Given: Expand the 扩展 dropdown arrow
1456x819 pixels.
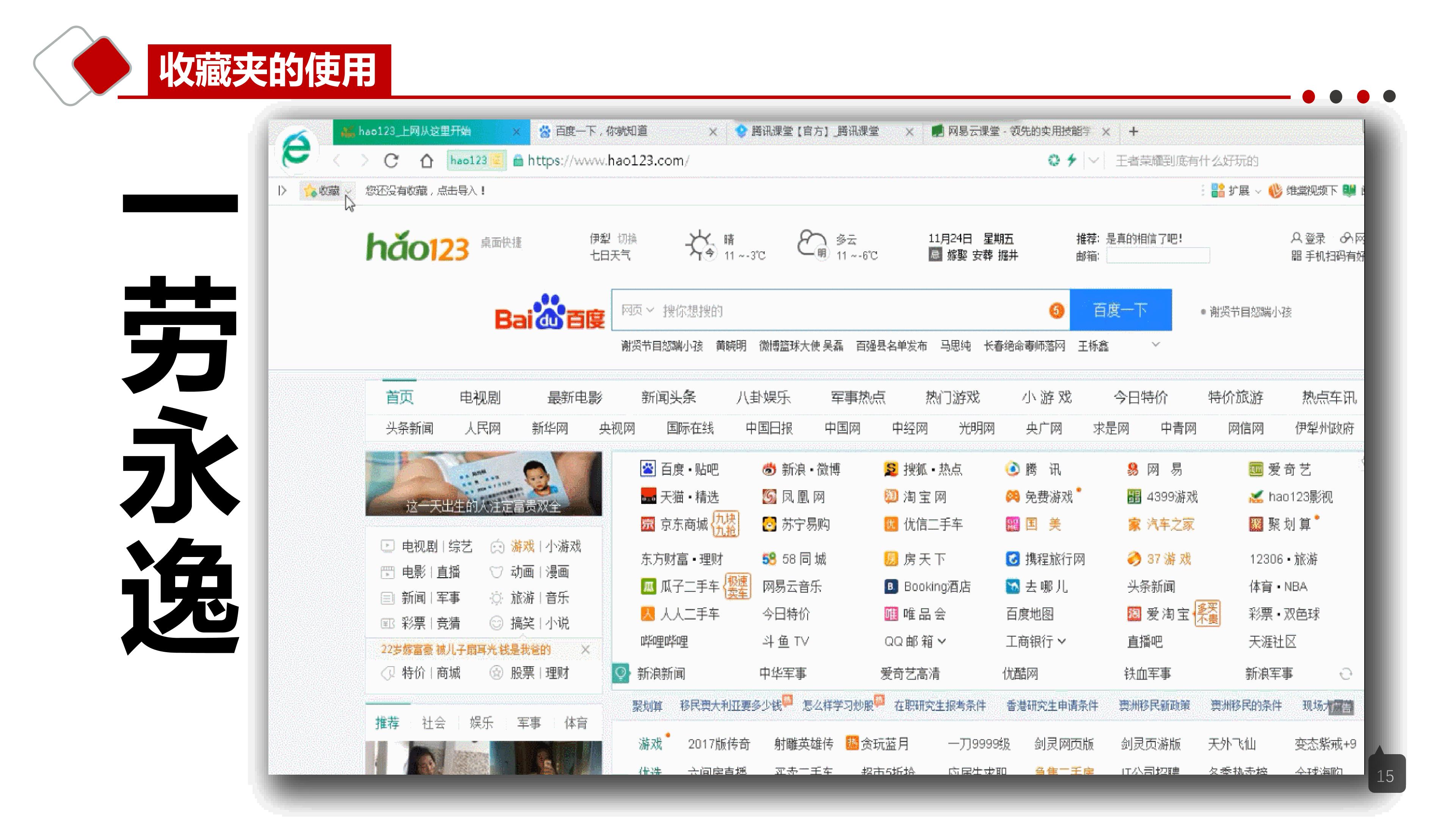Looking at the screenshot, I should click(x=1258, y=191).
